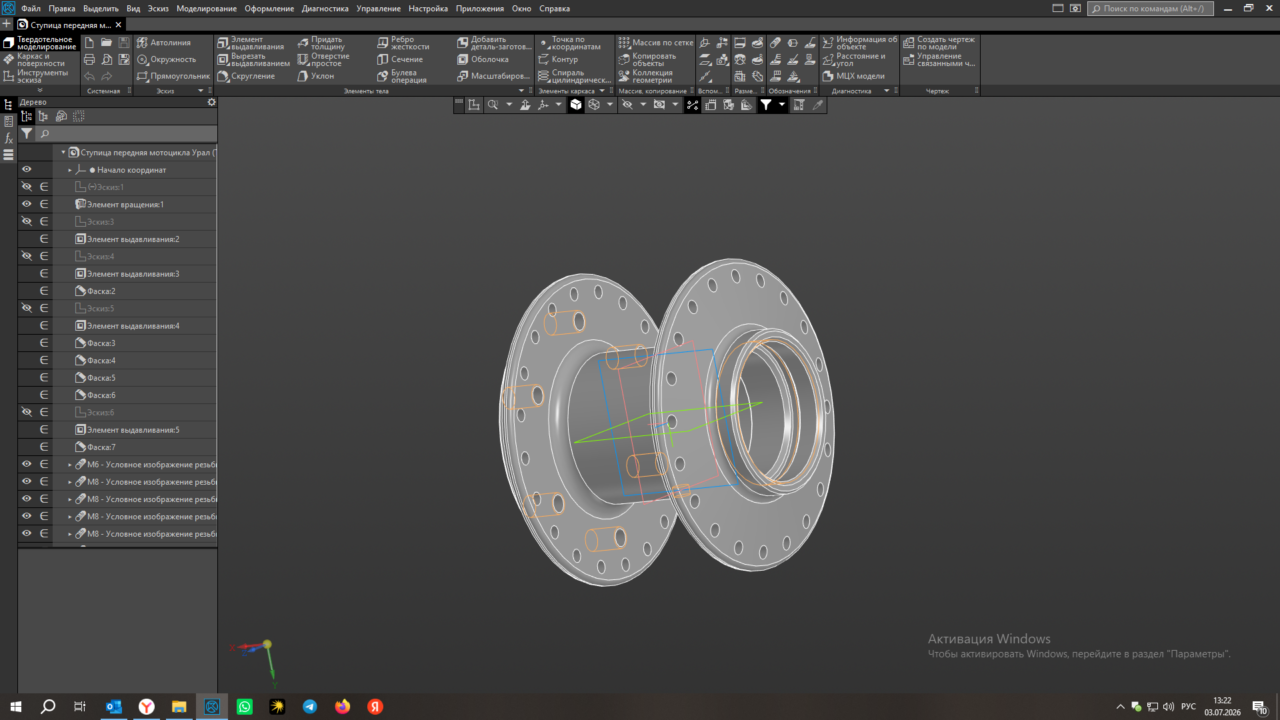Select the Окружность sketch tool
1280x720 pixels.
[x=166, y=59]
